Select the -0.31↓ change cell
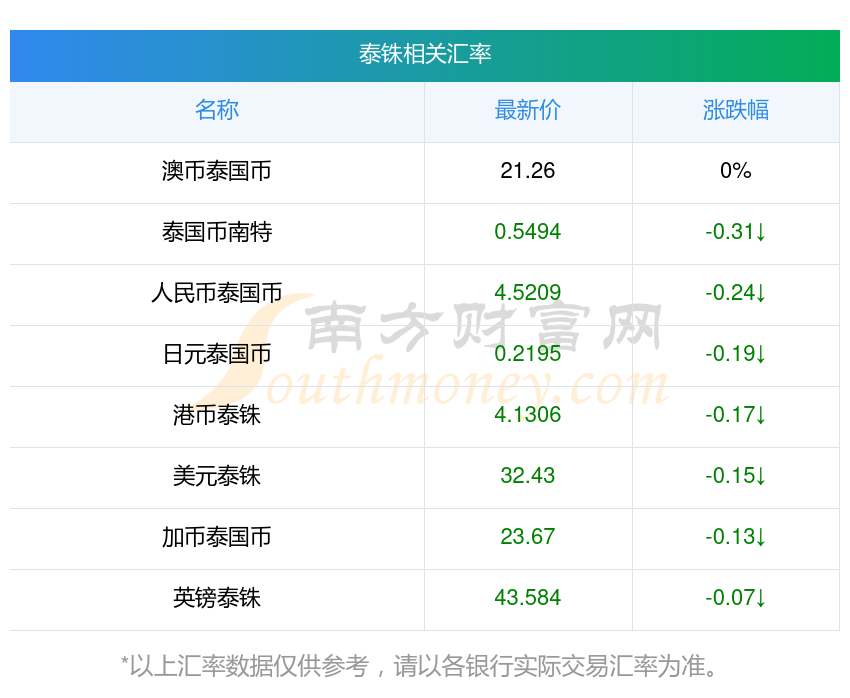Viewport: 850px width, 698px height. [x=736, y=232]
